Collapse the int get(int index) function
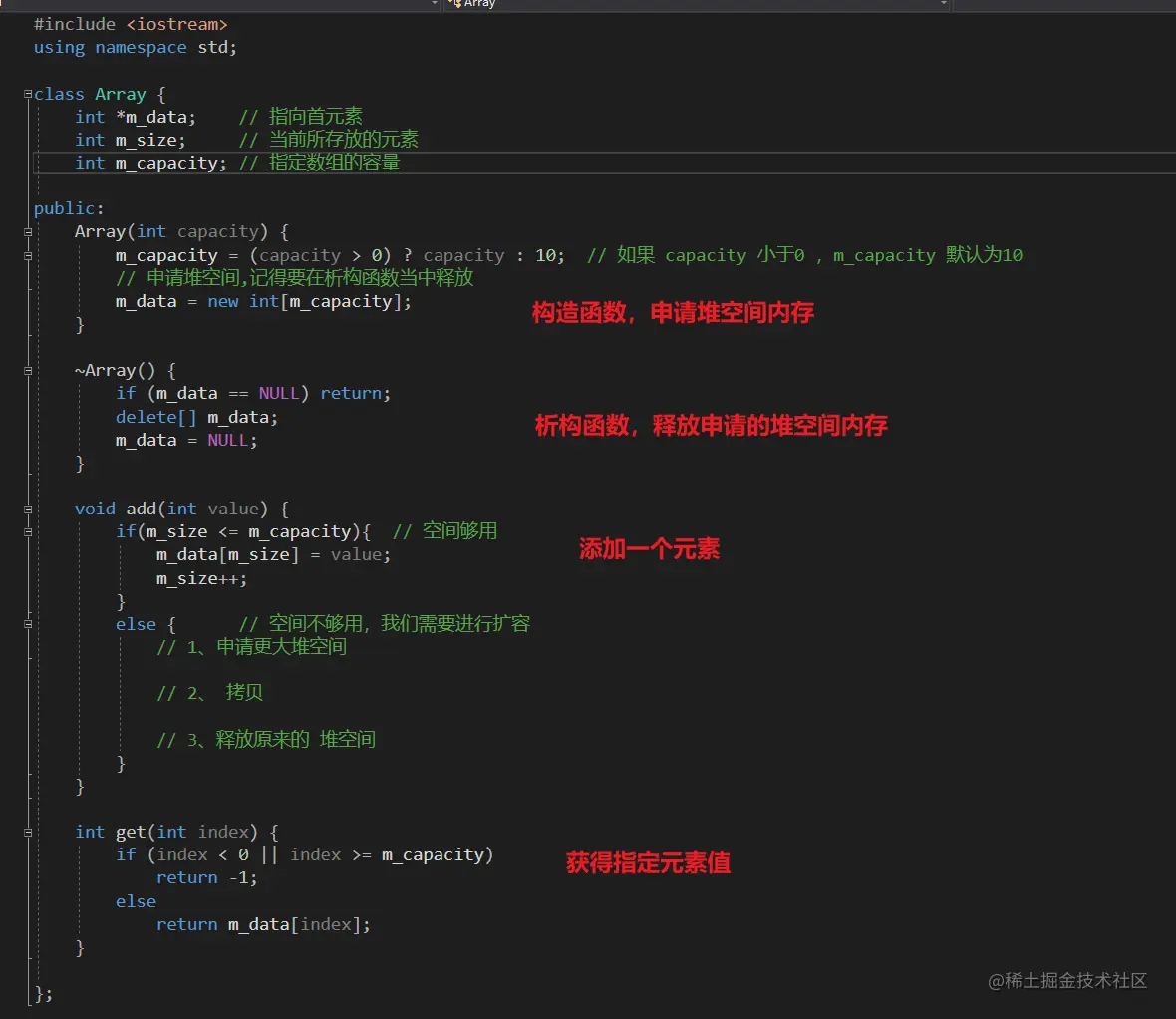This screenshot has height=1019, width=1176. pyautogui.click(x=28, y=833)
